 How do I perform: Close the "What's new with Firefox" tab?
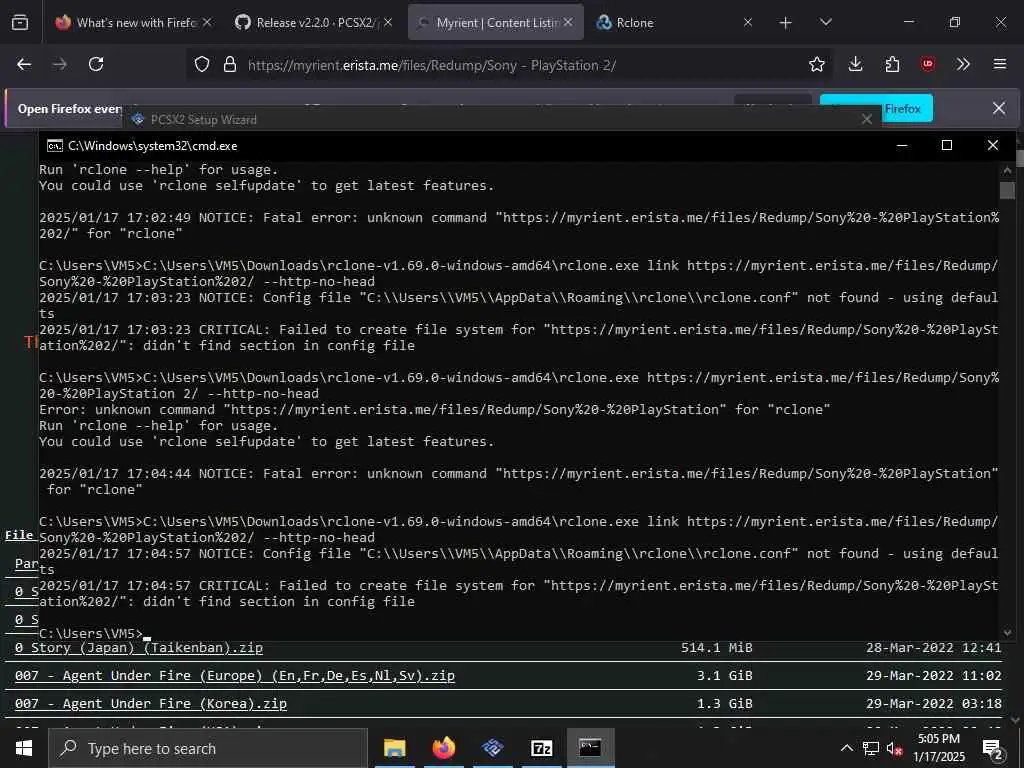click(207, 22)
